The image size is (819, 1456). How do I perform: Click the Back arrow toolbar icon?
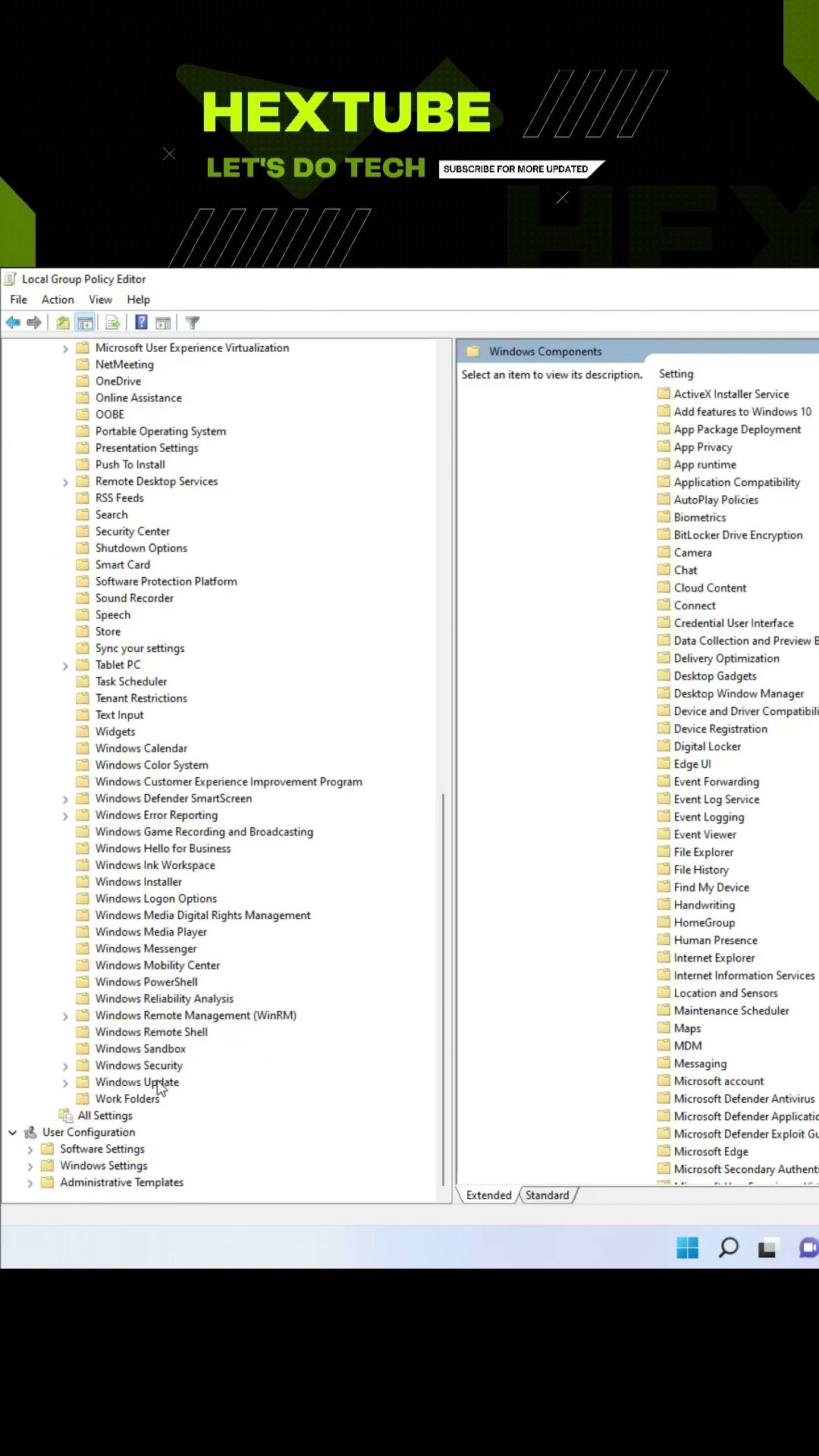point(13,323)
